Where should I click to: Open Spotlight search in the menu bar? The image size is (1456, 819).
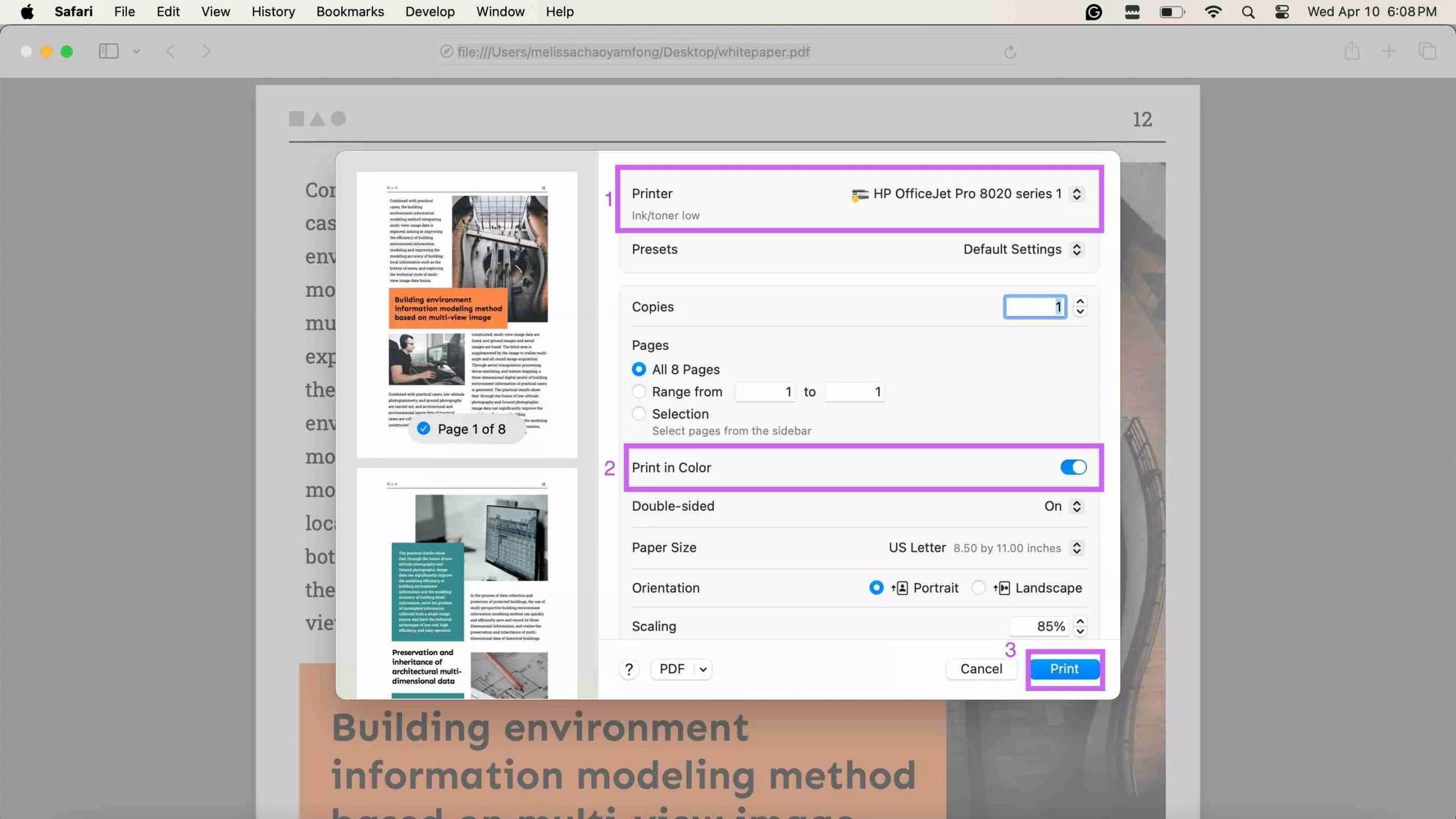(x=1248, y=11)
